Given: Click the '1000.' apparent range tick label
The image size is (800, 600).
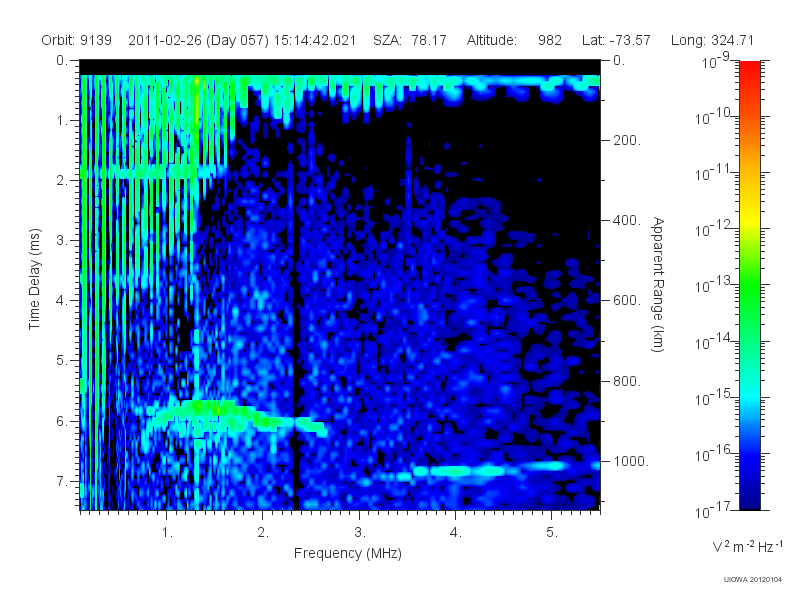Looking at the screenshot, I should coord(631,461).
